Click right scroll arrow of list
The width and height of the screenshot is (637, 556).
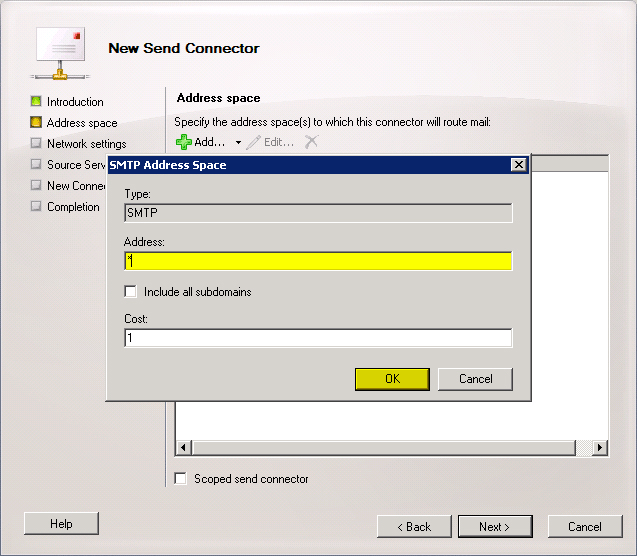pos(600,448)
